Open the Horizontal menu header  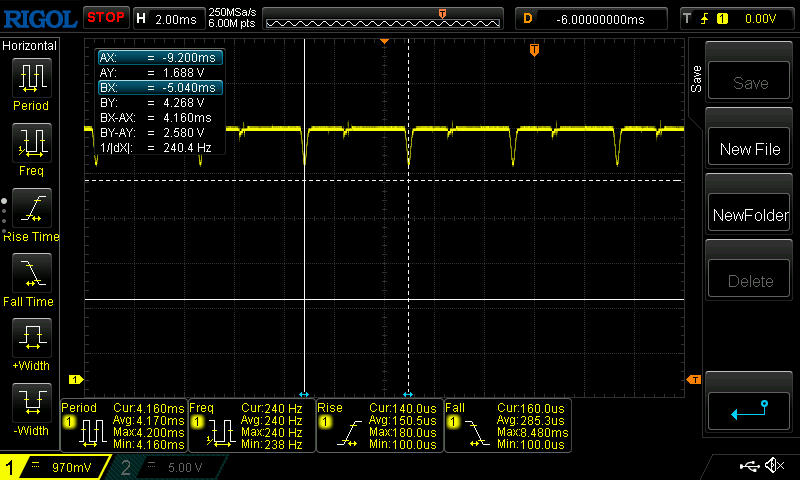(x=30, y=46)
